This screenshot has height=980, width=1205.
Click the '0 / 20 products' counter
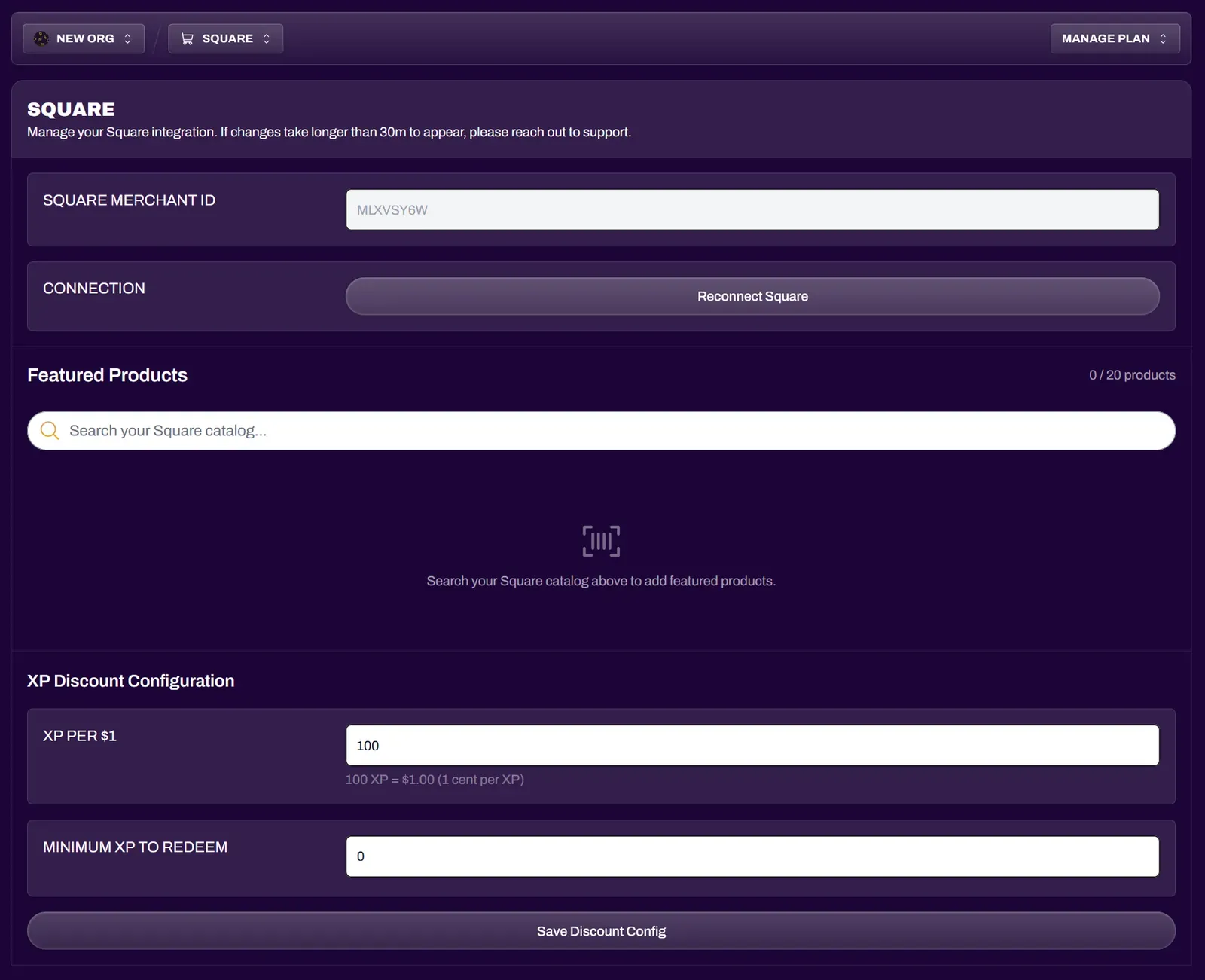(x=1132, y=375)
